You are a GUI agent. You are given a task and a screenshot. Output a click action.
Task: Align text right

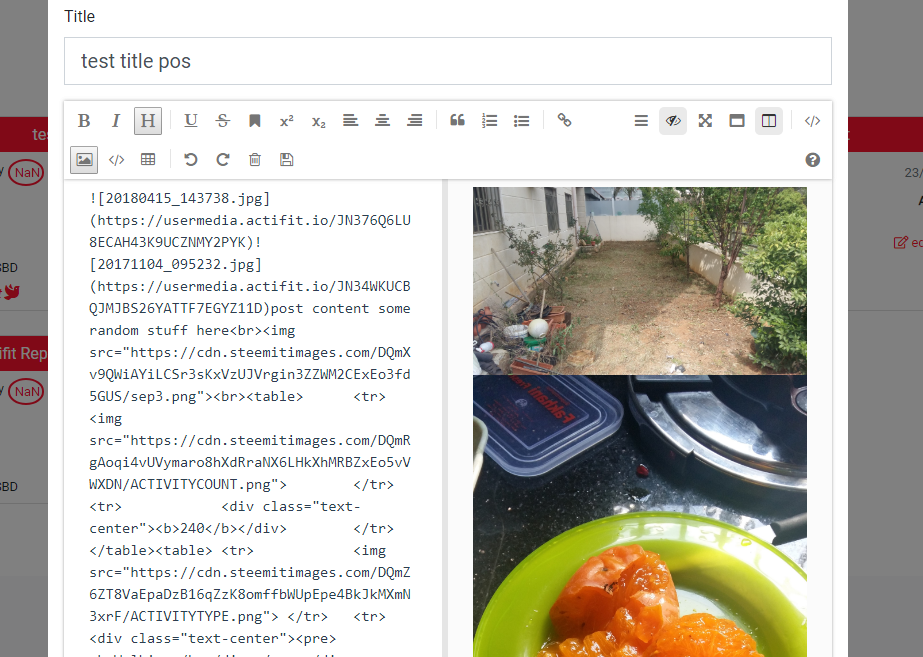(x=414, y=121)
